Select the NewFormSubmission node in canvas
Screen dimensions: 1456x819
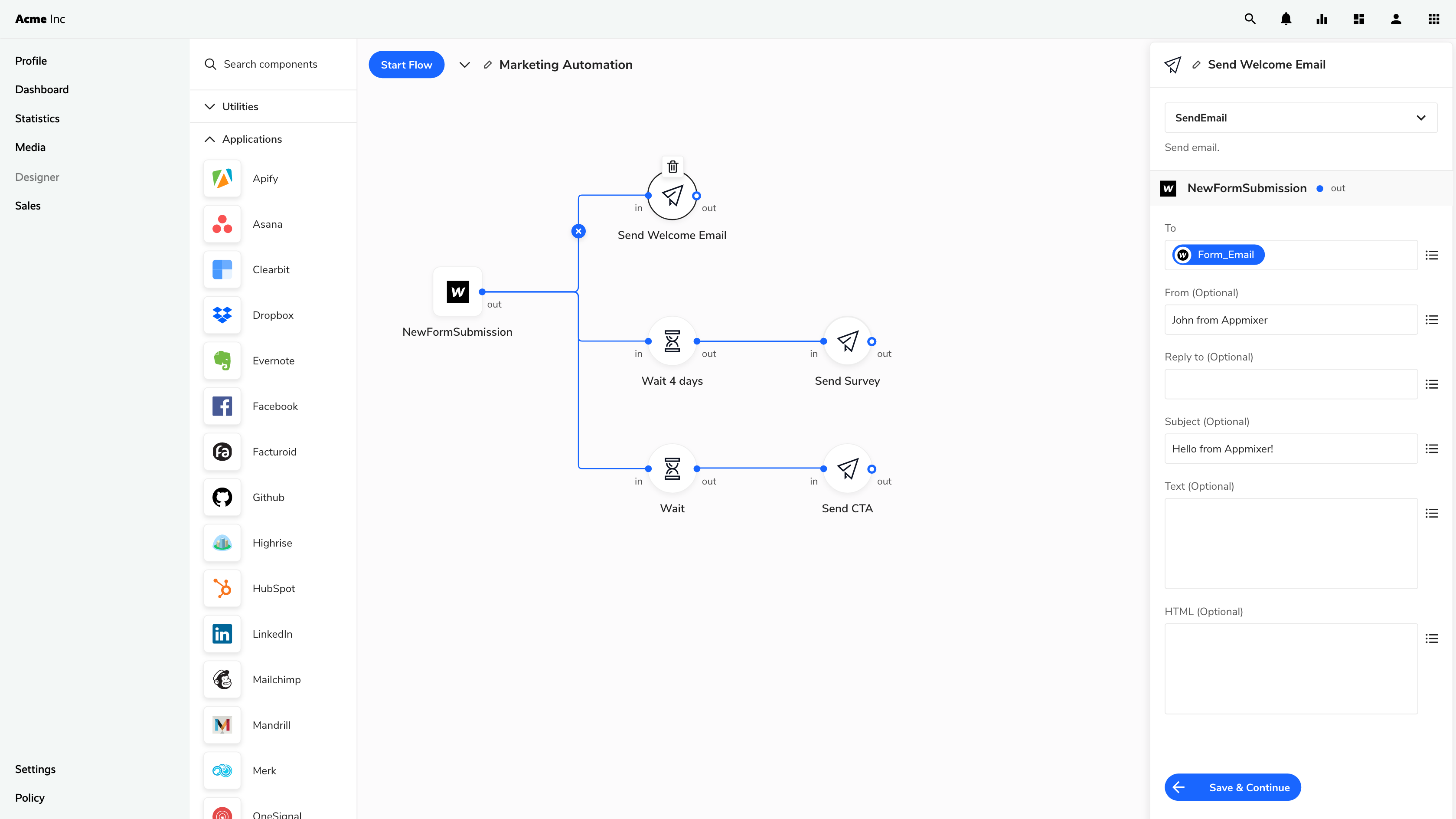(x=457, y=291)
